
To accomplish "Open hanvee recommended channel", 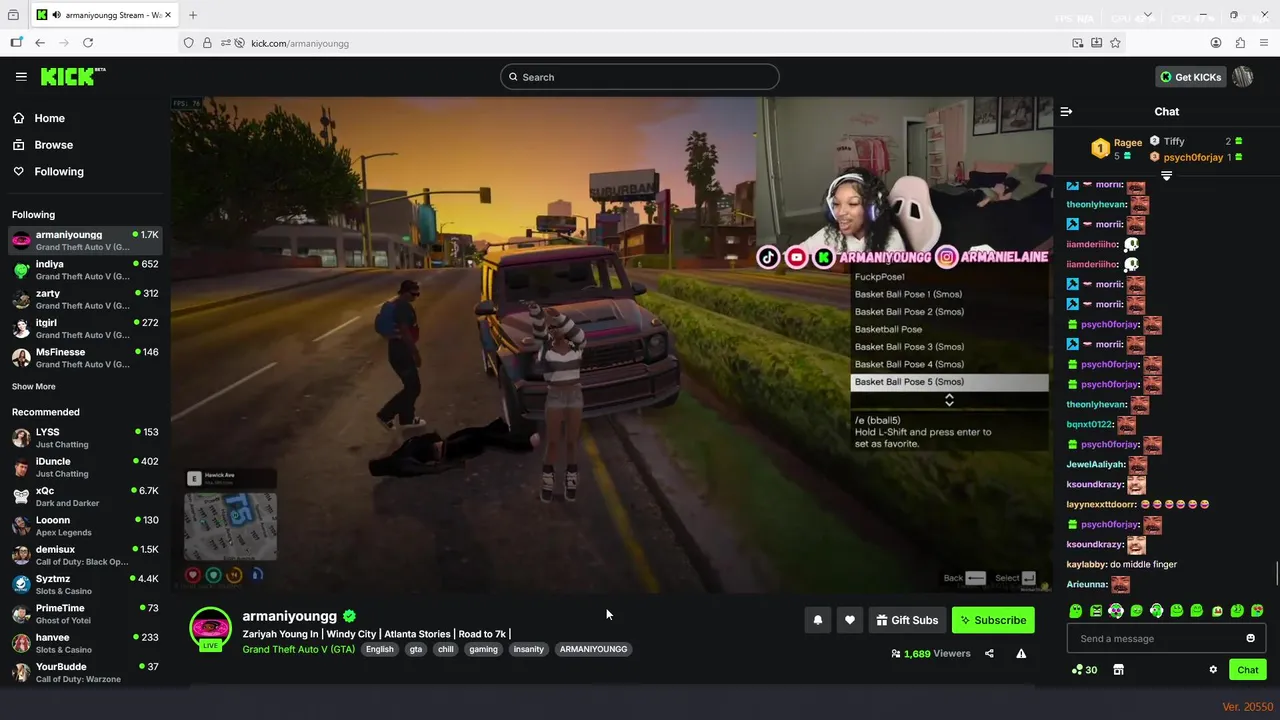I will pos(84,643).
